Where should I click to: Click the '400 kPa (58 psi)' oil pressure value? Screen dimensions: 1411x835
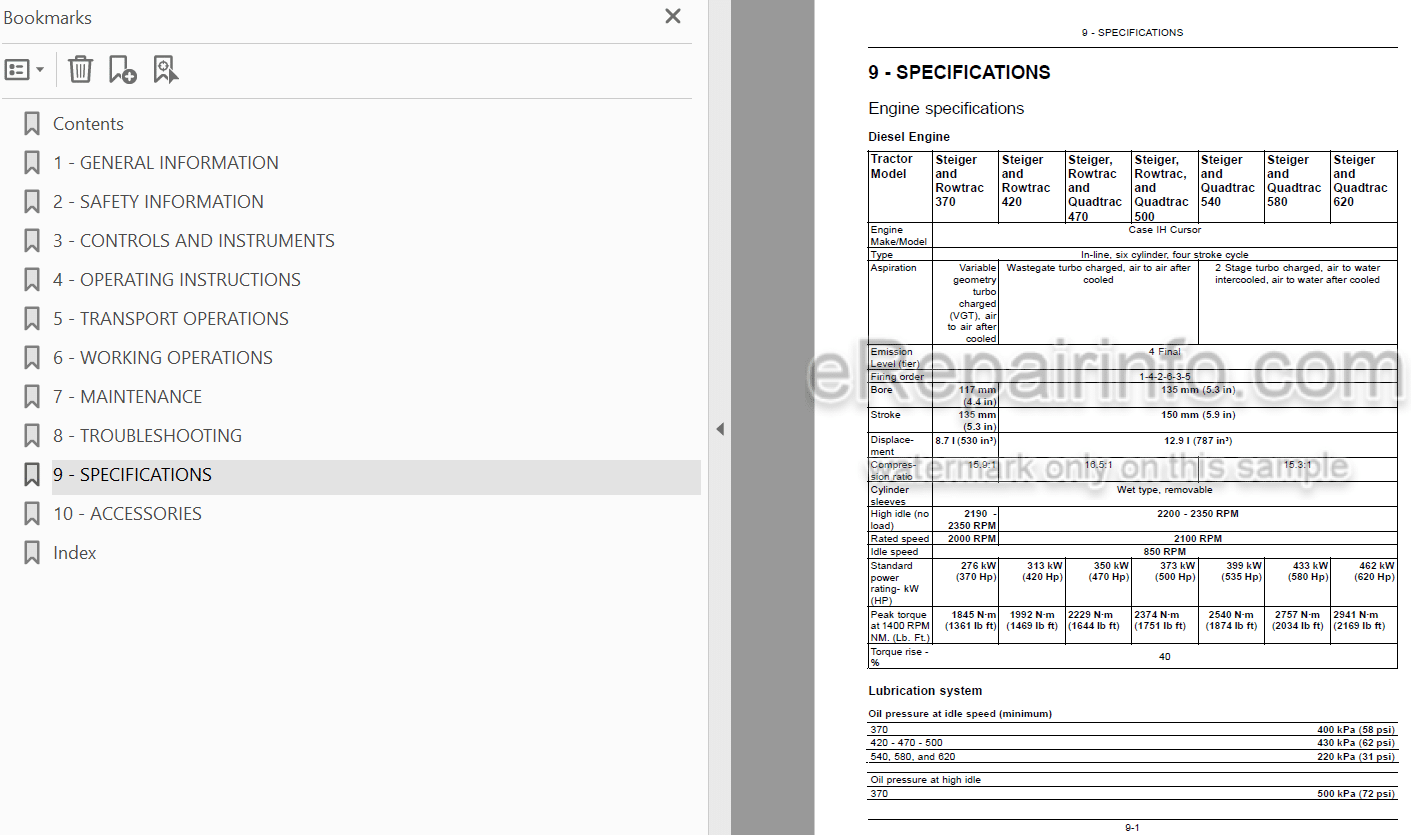click(1356, 730)
